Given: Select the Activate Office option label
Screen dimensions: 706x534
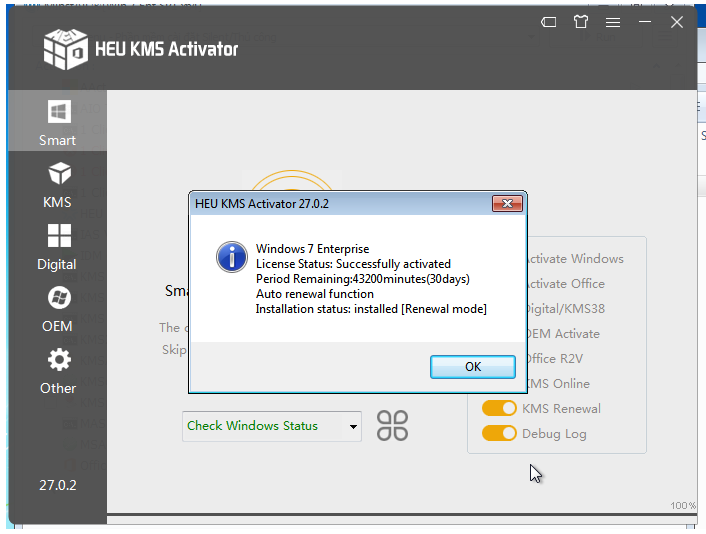Looking at the screenshot, I should 566,284.
